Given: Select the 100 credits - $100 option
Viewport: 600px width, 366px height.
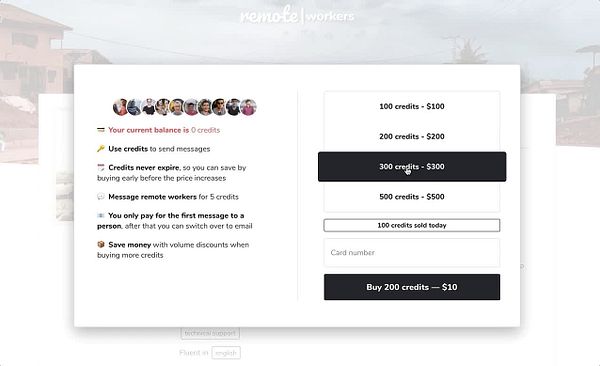Looking at the screenshot, I should [412, 106].
